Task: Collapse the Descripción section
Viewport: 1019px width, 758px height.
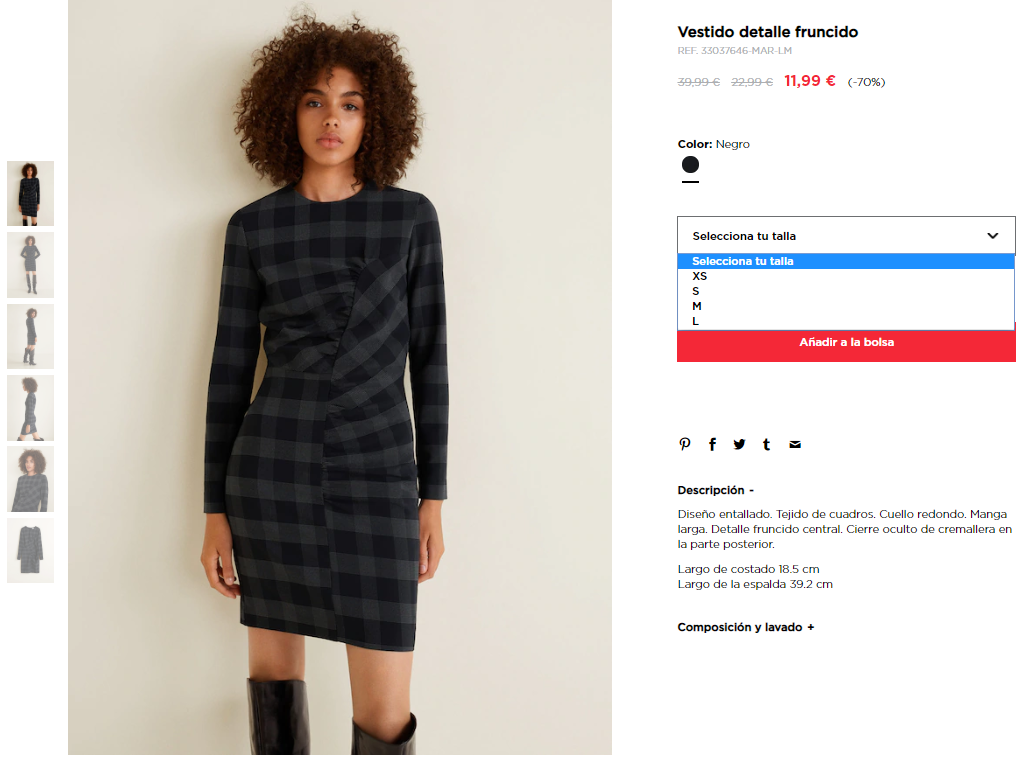Action: click(716, 490)
